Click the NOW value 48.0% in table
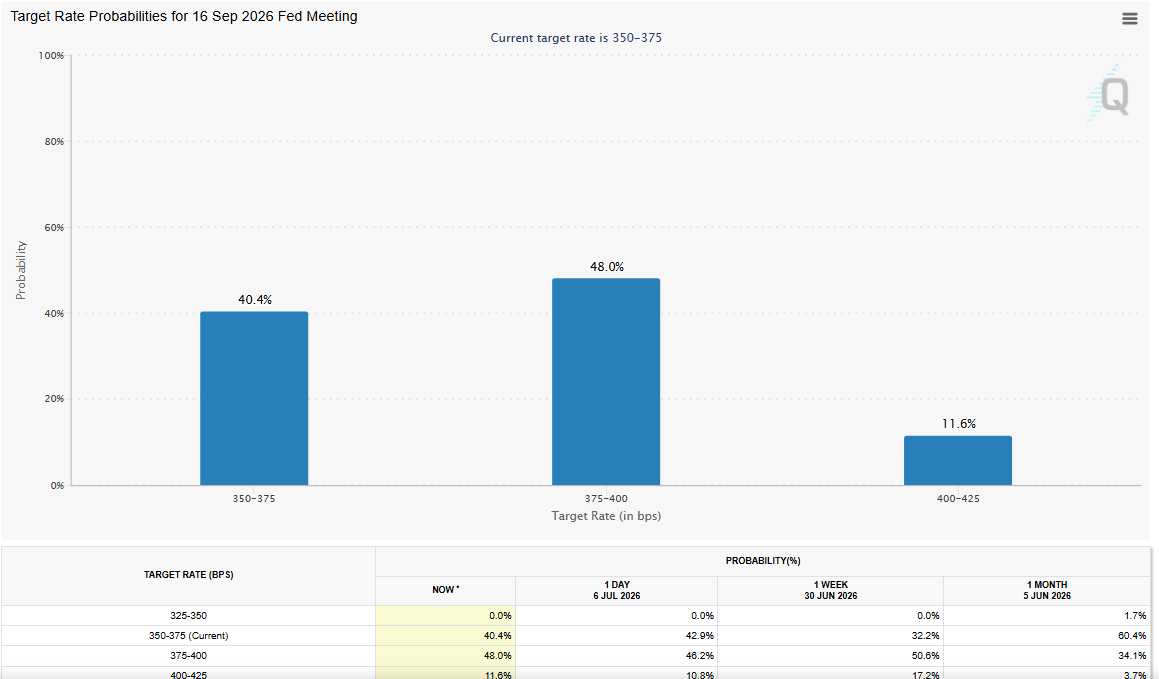The width and height of the screenshot is (1159, 679). click(x=497, y=655)
